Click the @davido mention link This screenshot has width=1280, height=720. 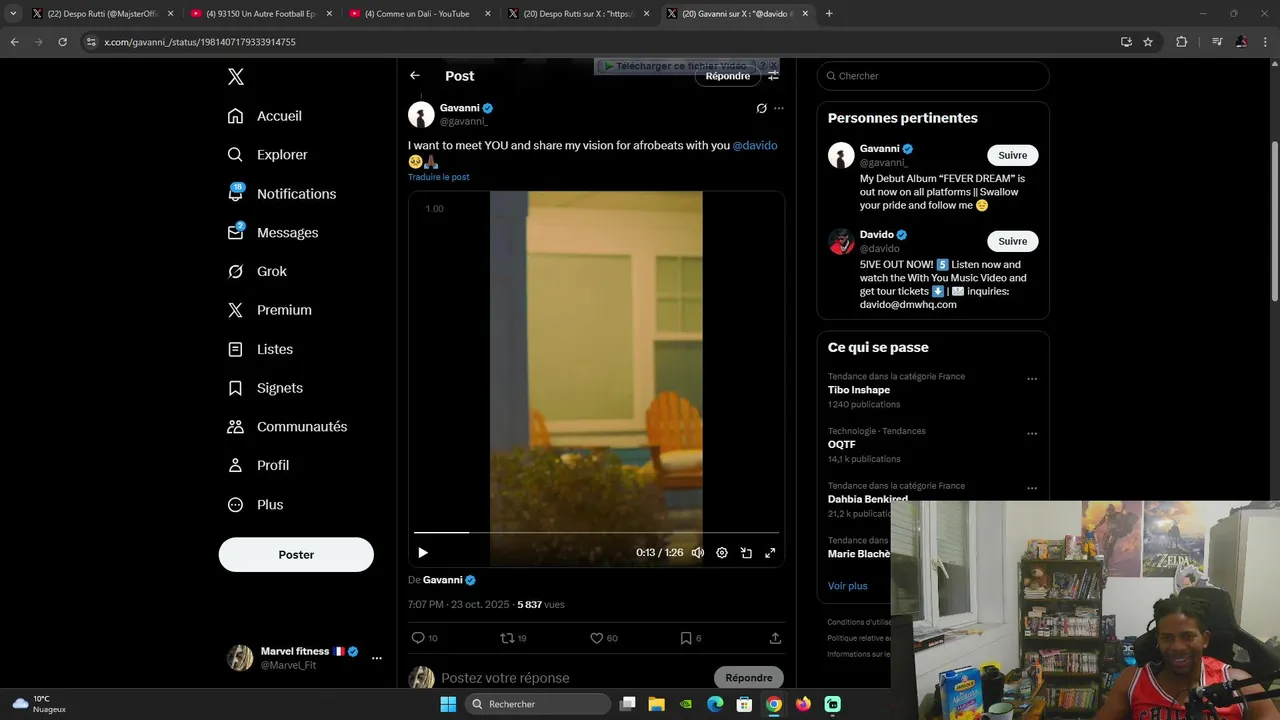click(755, 146)
